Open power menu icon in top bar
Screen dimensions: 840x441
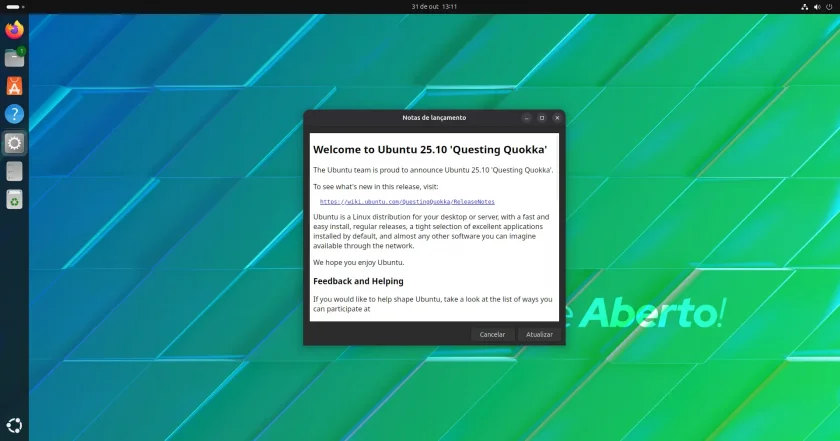[x=829, y=7]
